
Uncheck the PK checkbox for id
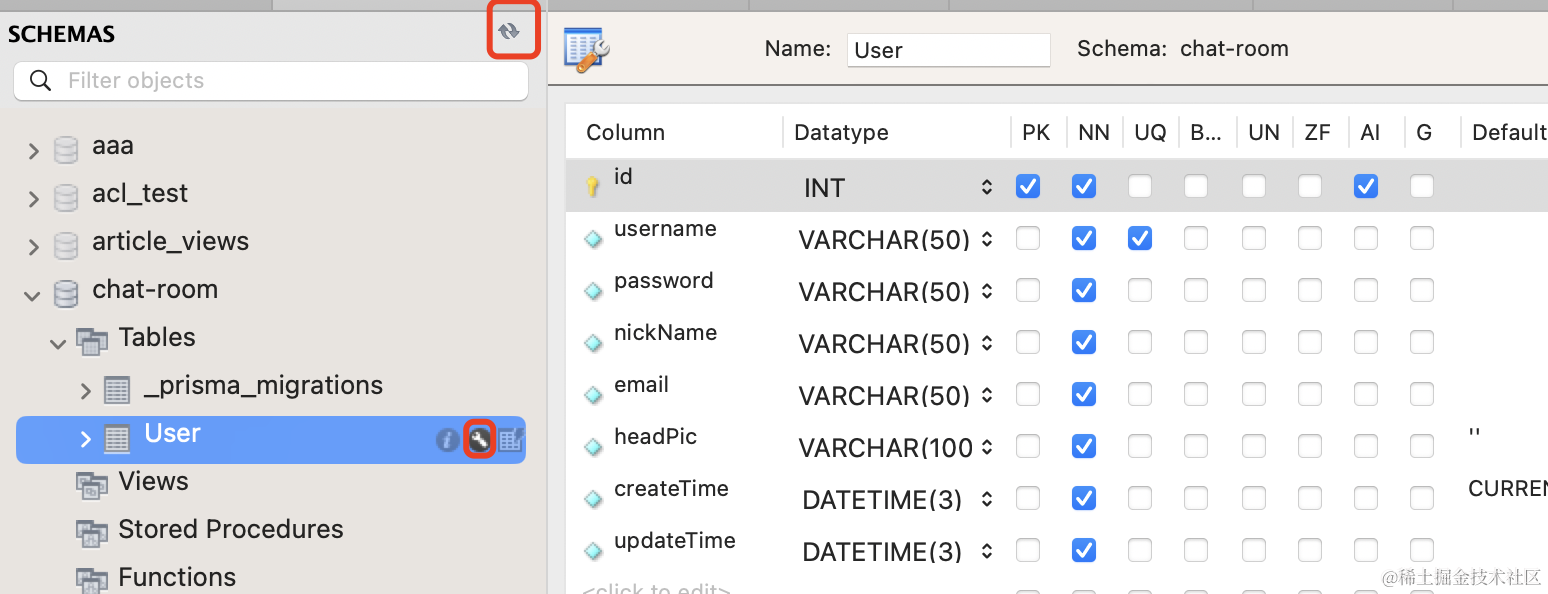click(x=1028, y=186)
